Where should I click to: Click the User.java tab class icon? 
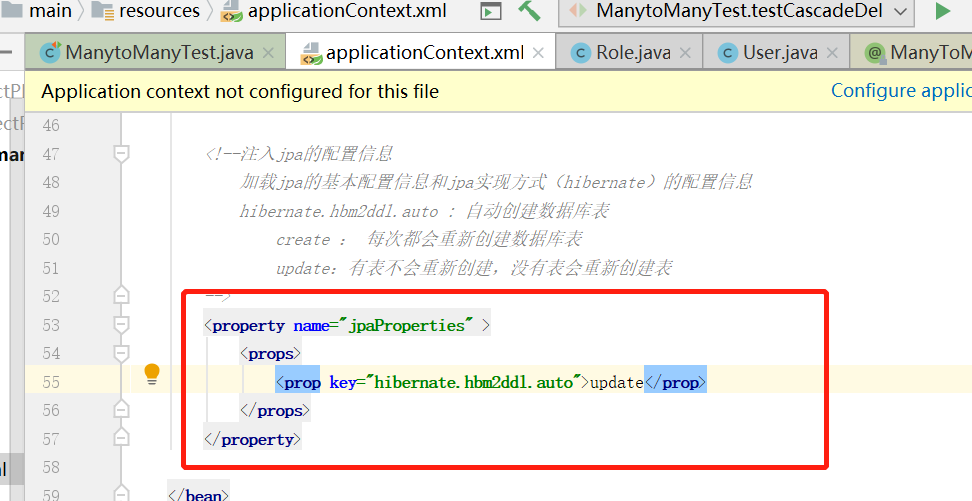[x=727, y=53]
